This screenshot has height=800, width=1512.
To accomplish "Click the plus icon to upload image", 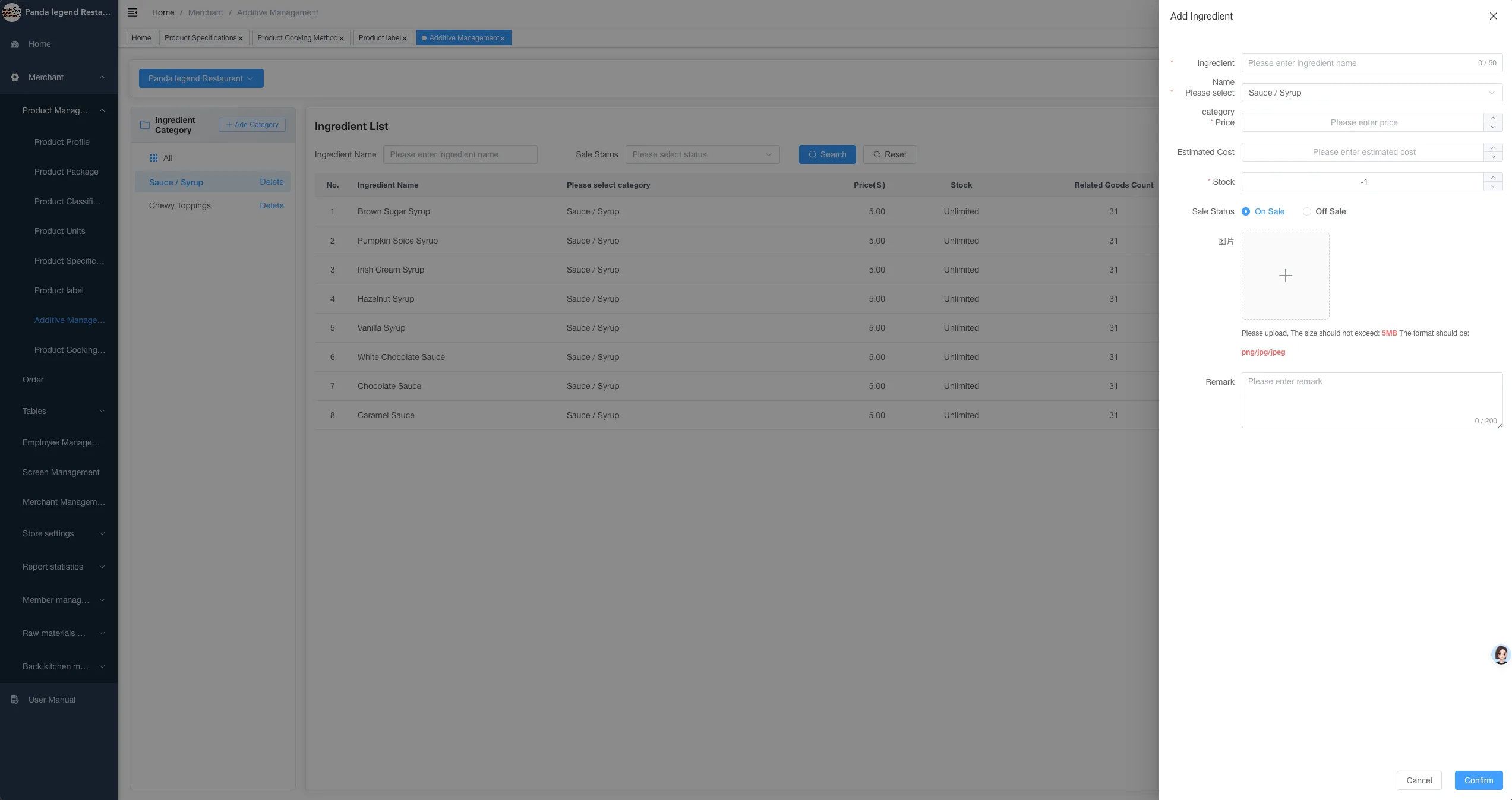I will (1285, 276).
